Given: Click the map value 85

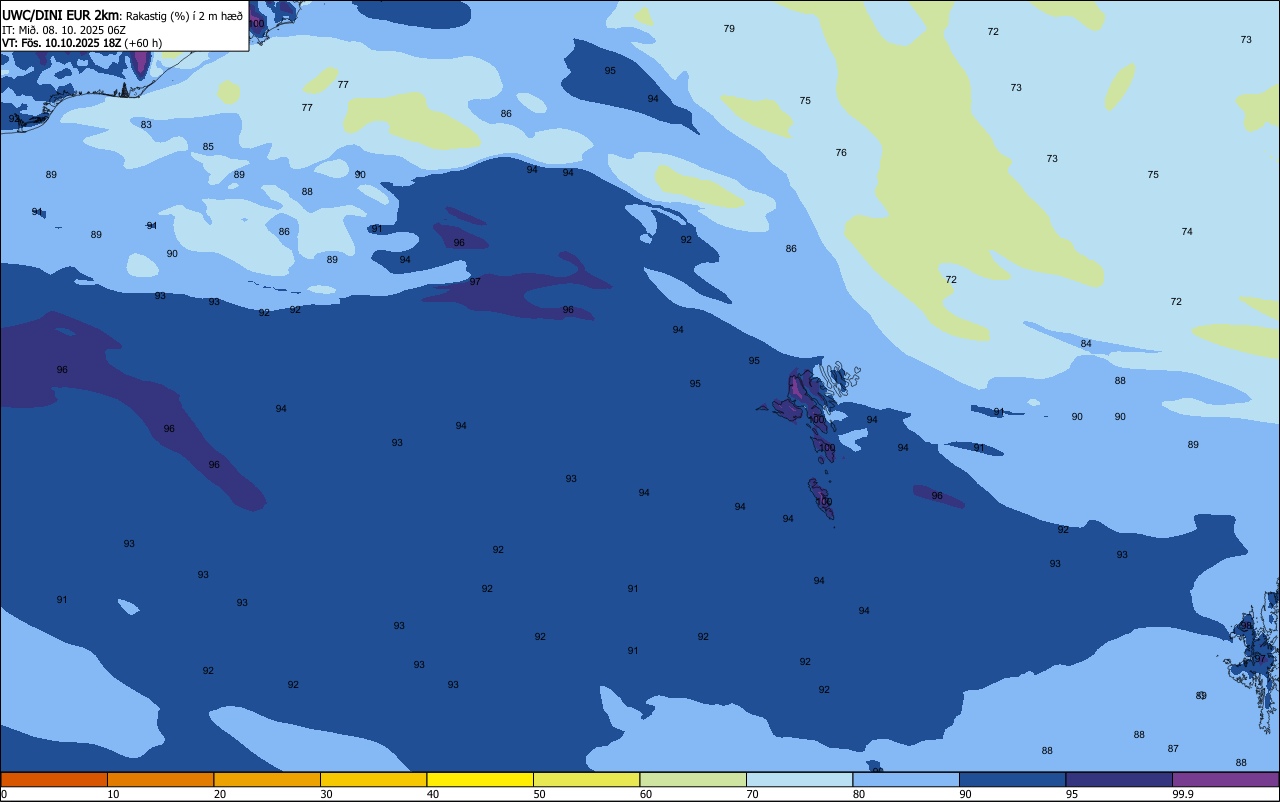Looking at the screenshot, I should (x=208, y=147).
